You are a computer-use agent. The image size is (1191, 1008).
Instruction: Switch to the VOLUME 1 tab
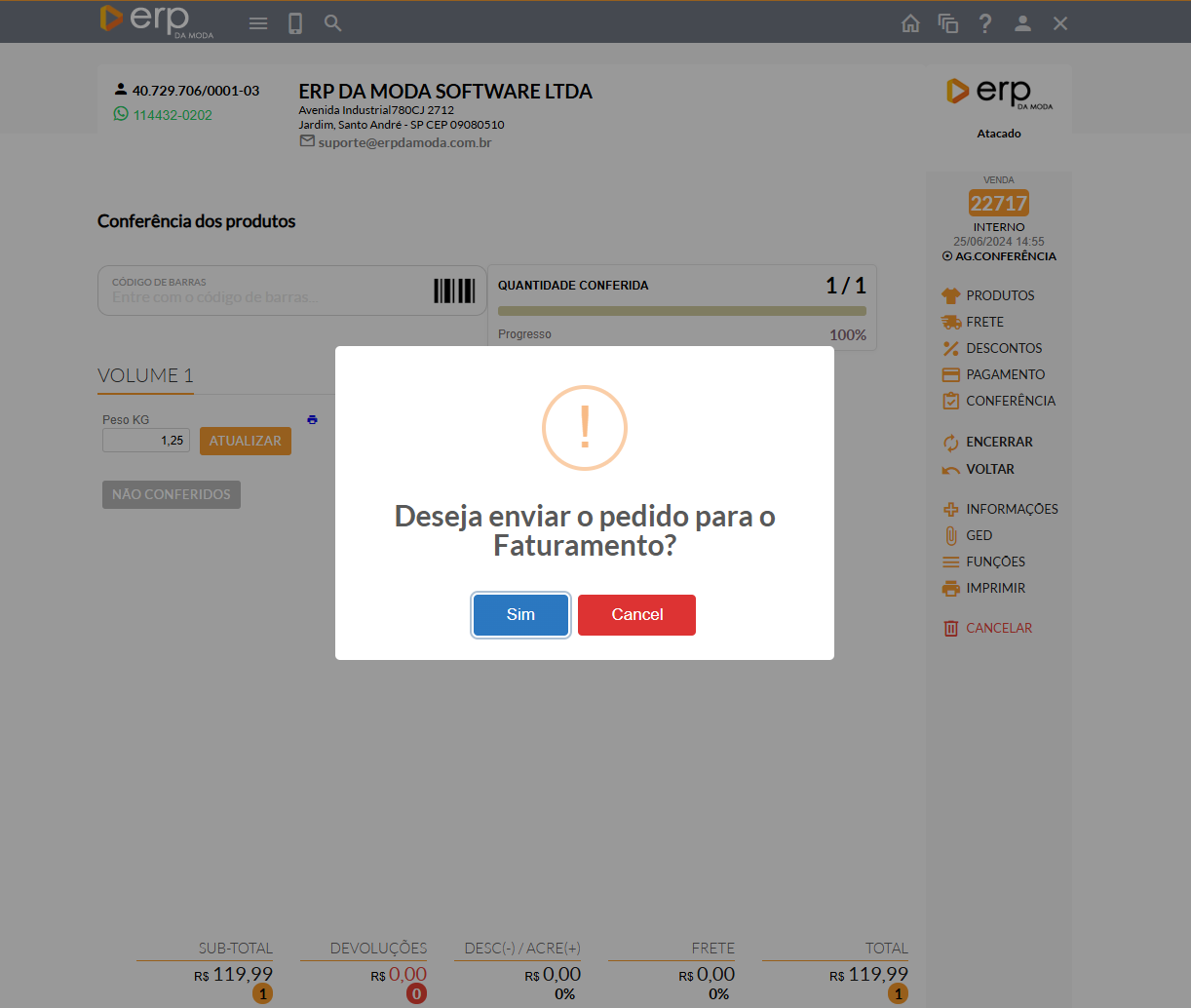(x=145, y=375)
